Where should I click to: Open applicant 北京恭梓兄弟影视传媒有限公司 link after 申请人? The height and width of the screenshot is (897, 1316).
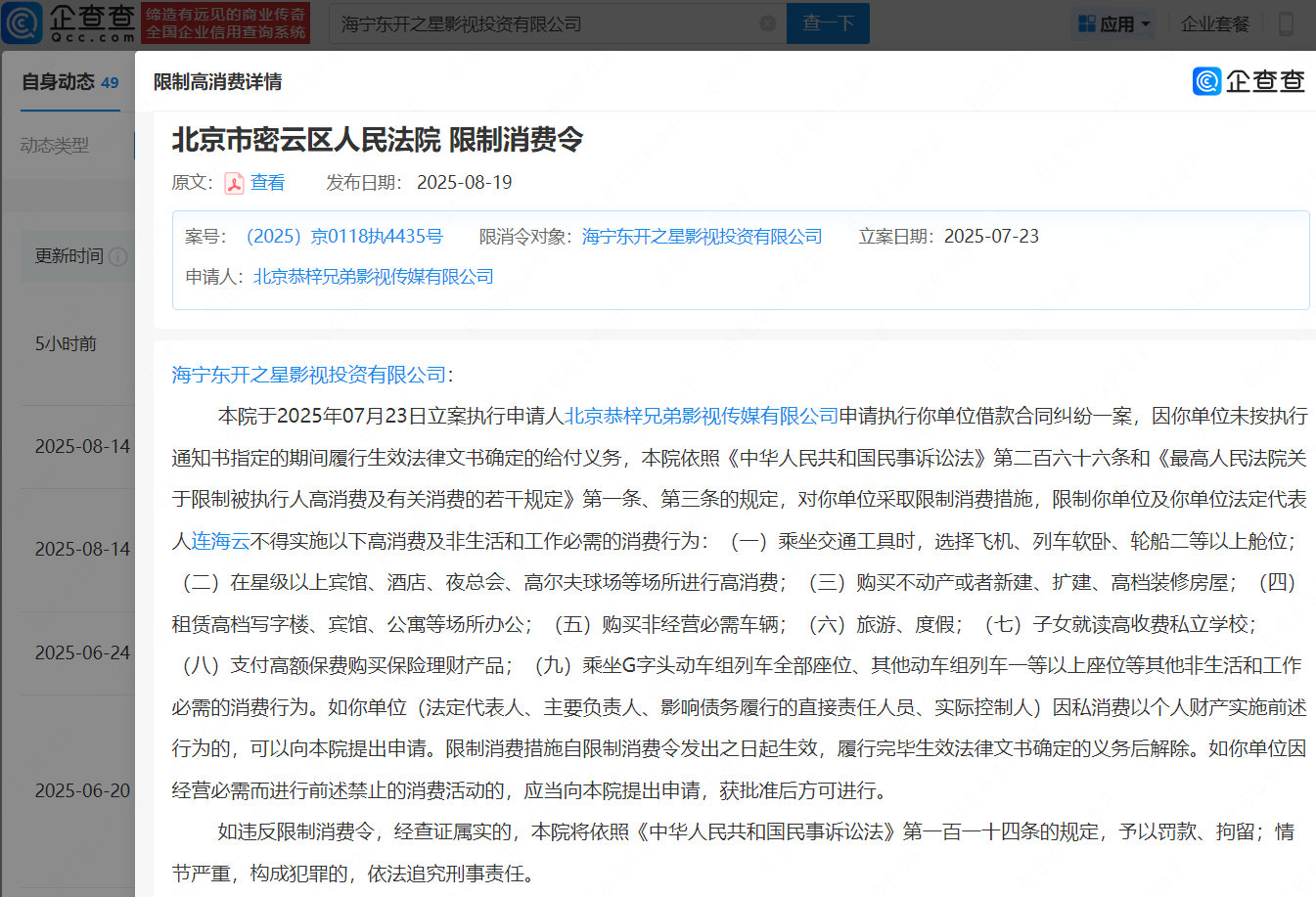click(x=374, y=277)
